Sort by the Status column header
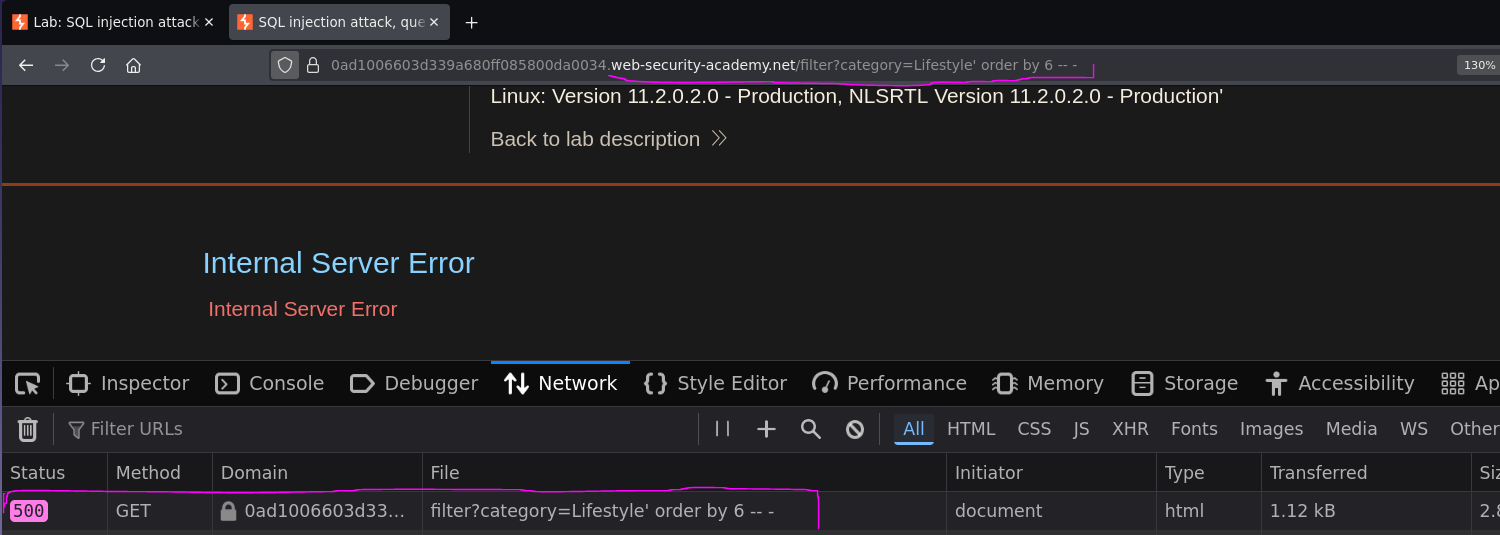1500x535 pixels. click(54, 473)
